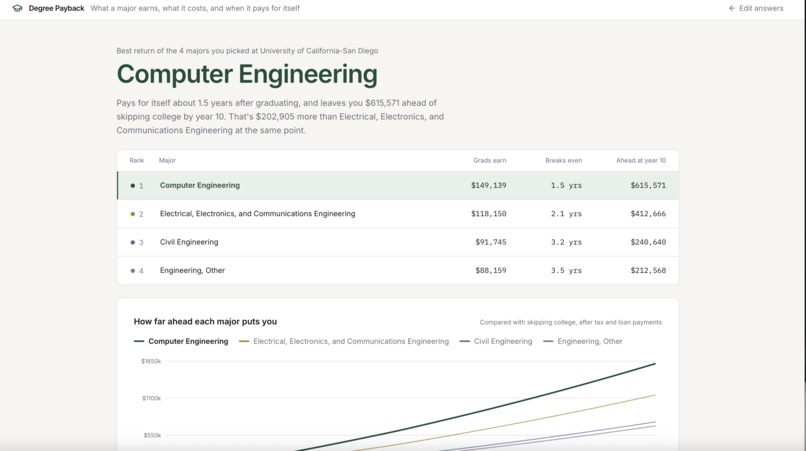Open the Edit answers link

click(x=756, y=8)
